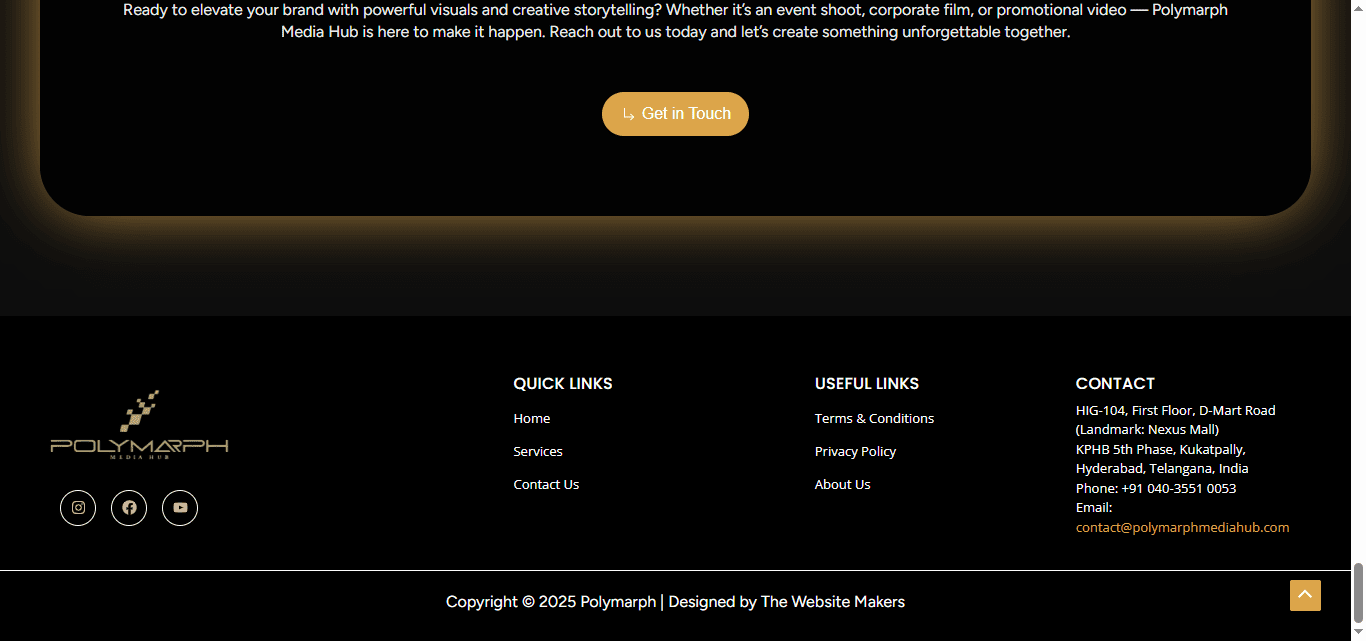Click the phone number +91 040-3551 0053
Viewport: 1366px width, 641px height.
[x=1178, y=489]
